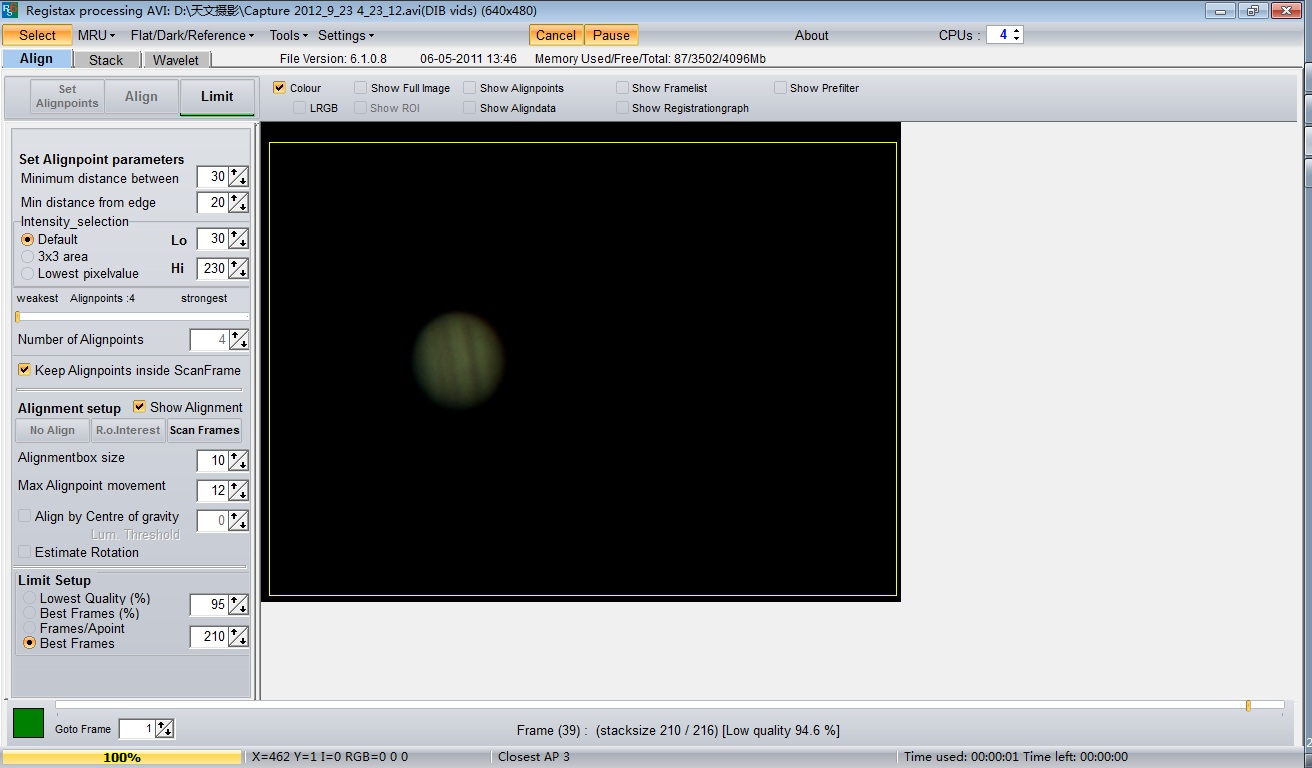Click the Goto Frame spinner arrows

pyautogui.click(x=165, y=729)
